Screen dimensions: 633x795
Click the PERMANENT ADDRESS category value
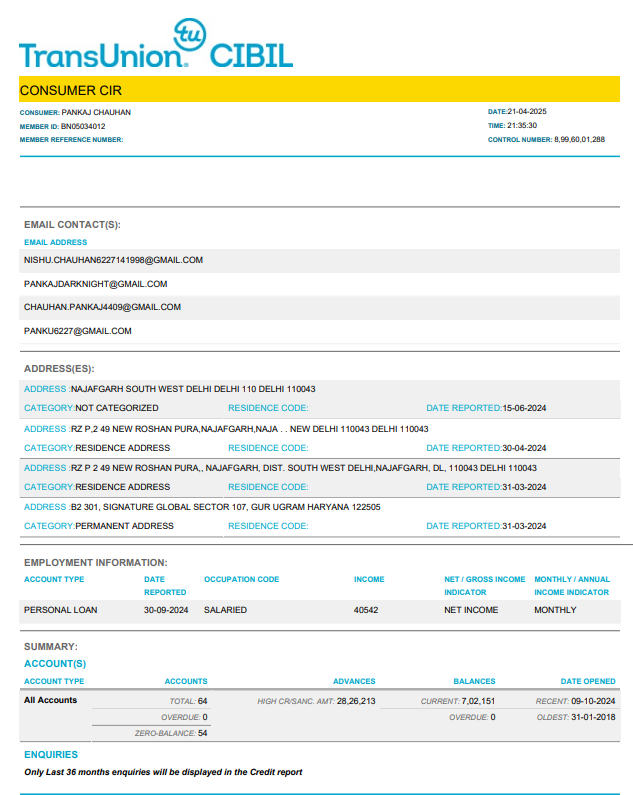(x=124, y=526)
